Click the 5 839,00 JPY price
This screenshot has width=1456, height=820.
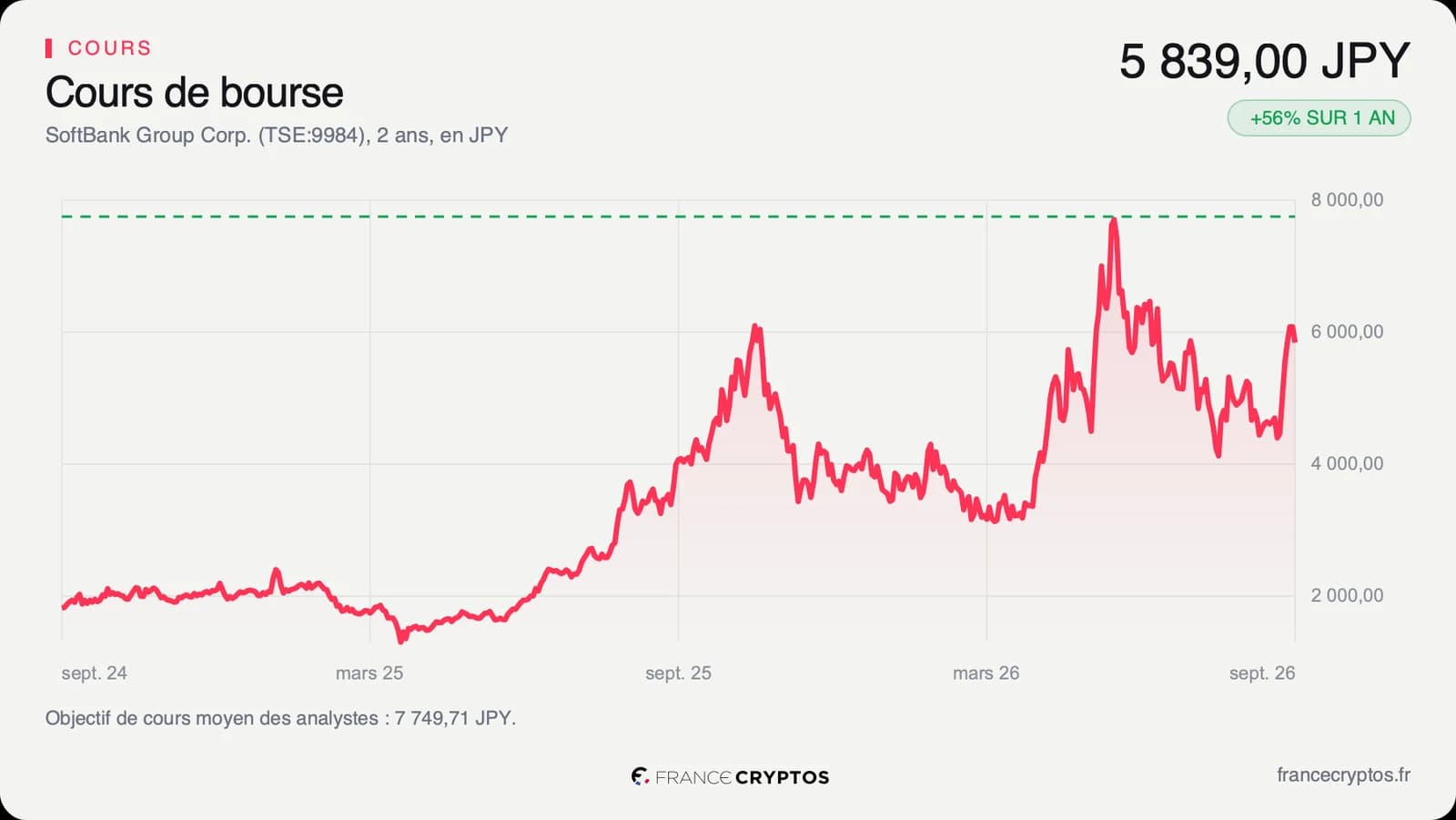pos(1265,61)
